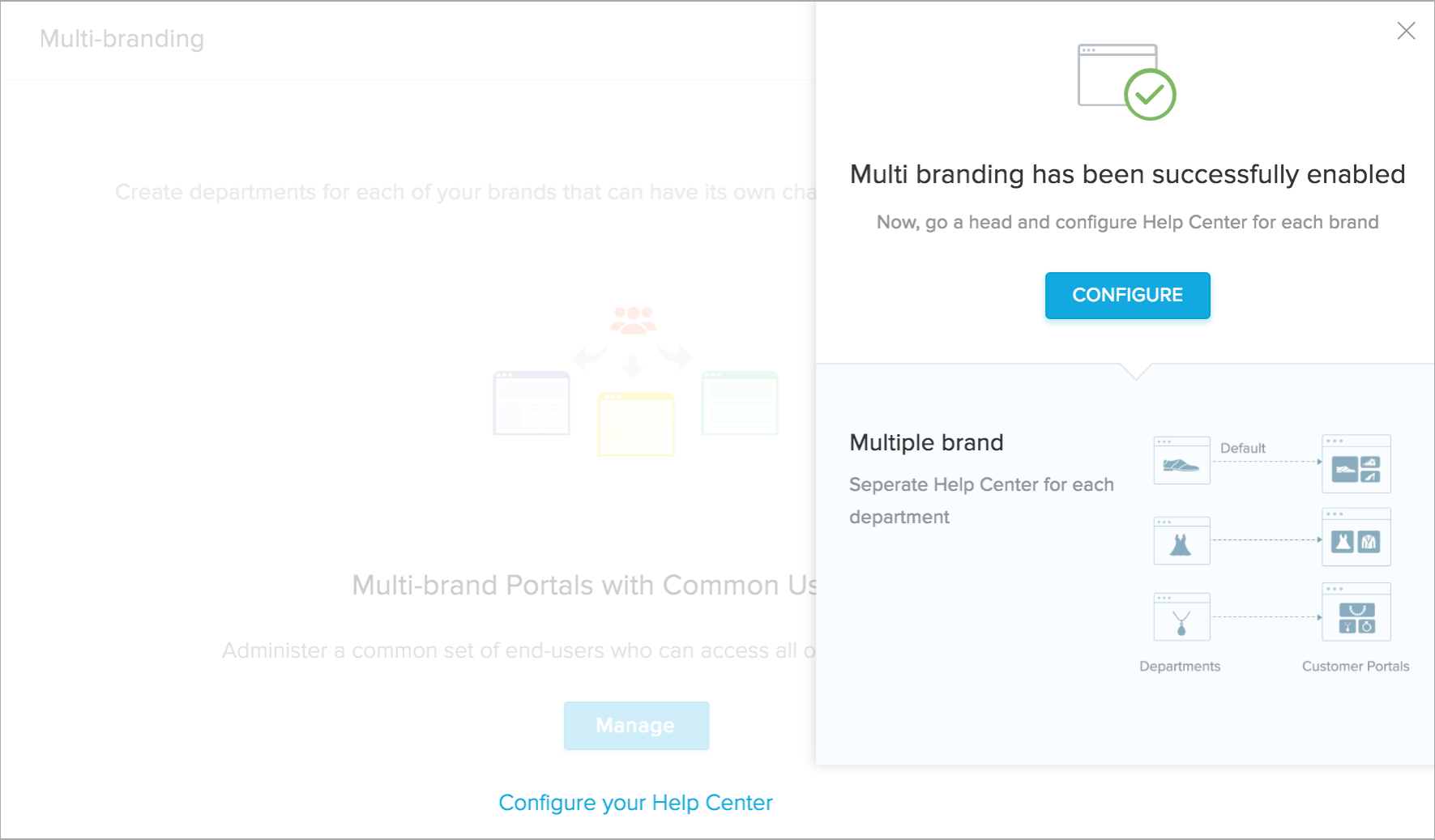
Task: Click the Multi-branding page title
Action: [x=122, y=39]
